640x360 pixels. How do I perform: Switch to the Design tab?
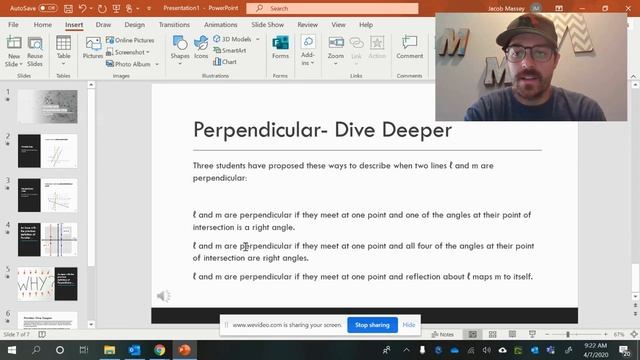[x=134, y=24]
